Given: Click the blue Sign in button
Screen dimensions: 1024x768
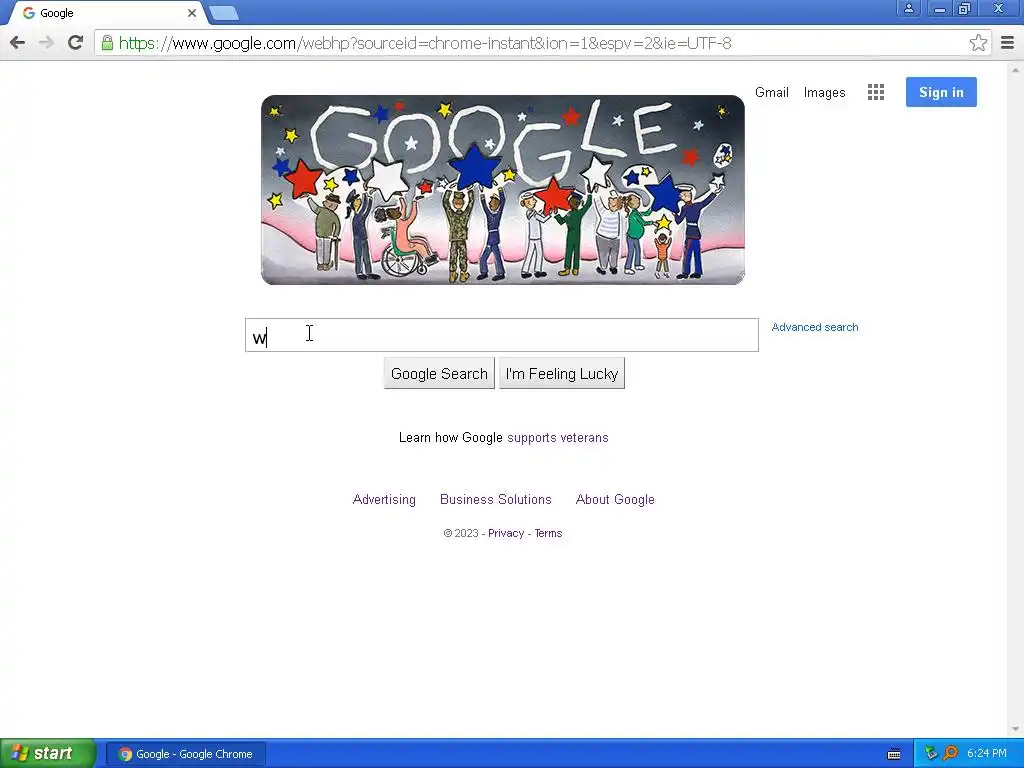Looking at the screenshot, I should point(941,92).
